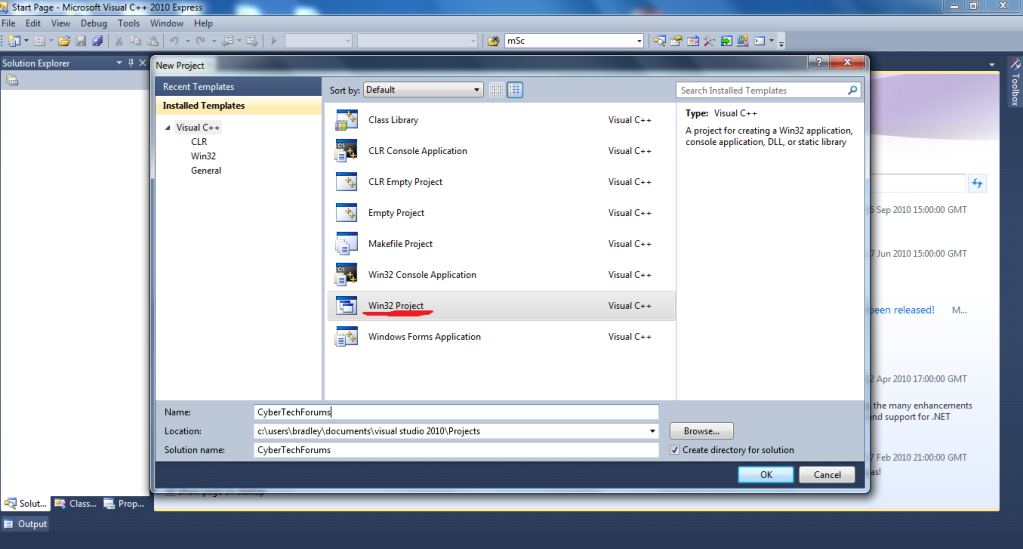Expand the Location path dropdown
This screenshot has height=549, width=1023.
click(652, 431)
